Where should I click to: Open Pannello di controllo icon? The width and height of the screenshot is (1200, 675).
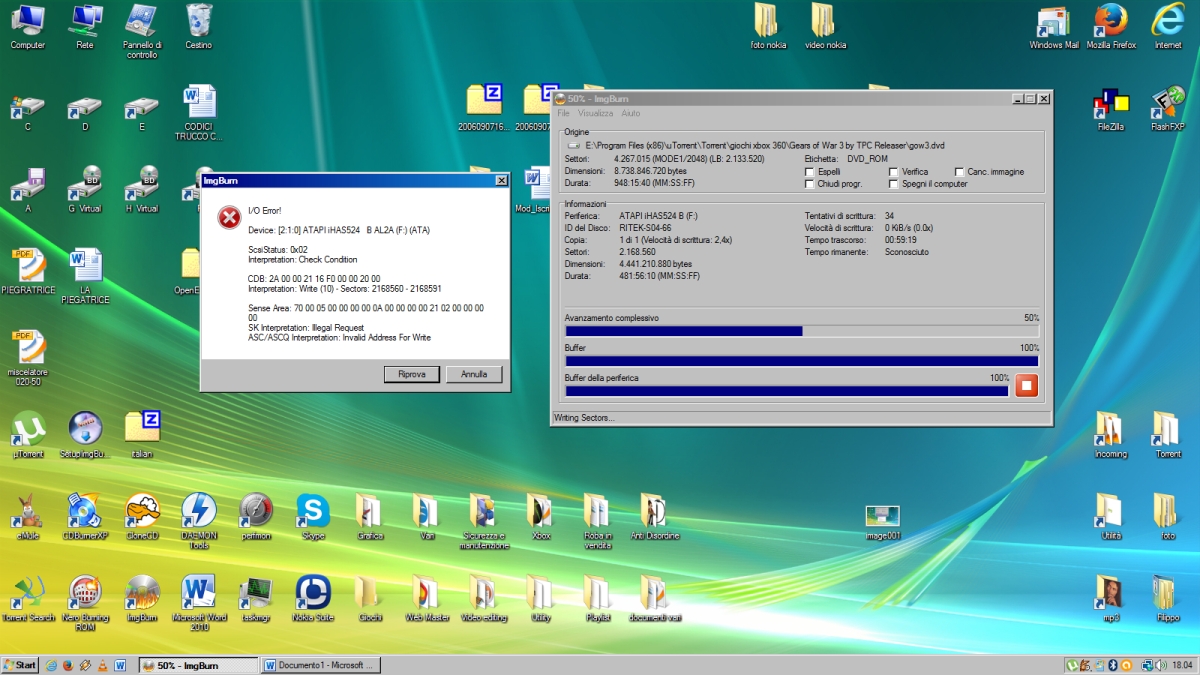pyautogui.click(x=142, y=31)
